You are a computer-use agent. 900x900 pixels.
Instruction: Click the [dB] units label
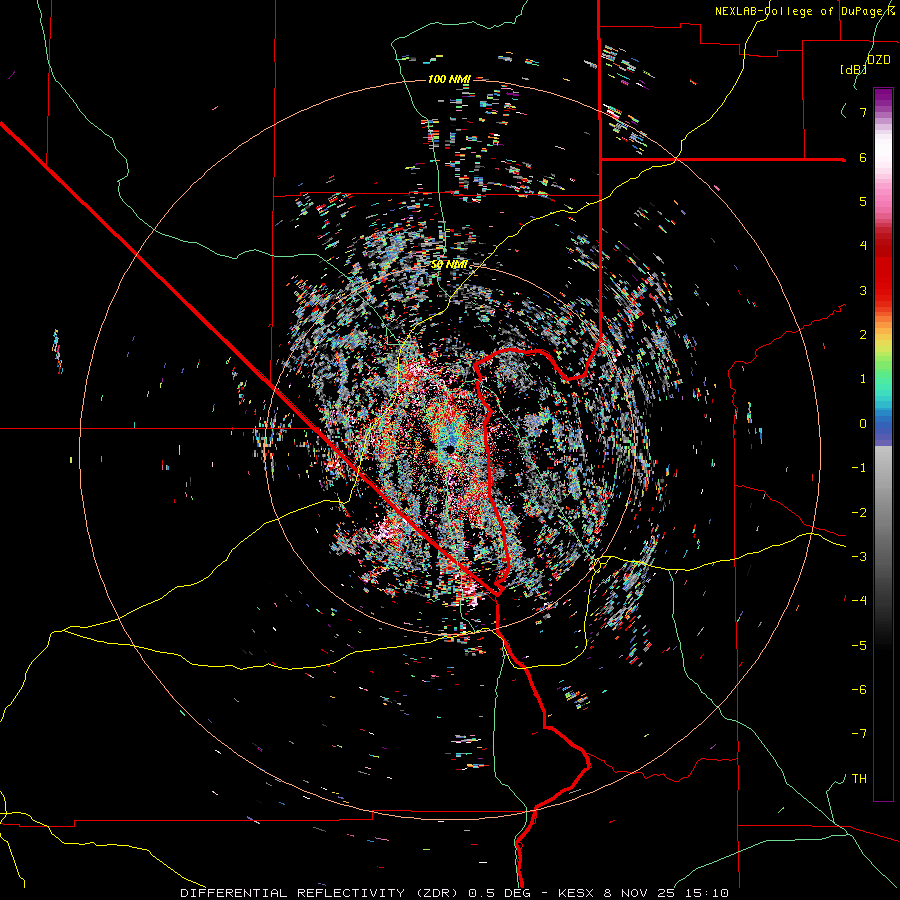pyautogui.click(x=853, y=69)
